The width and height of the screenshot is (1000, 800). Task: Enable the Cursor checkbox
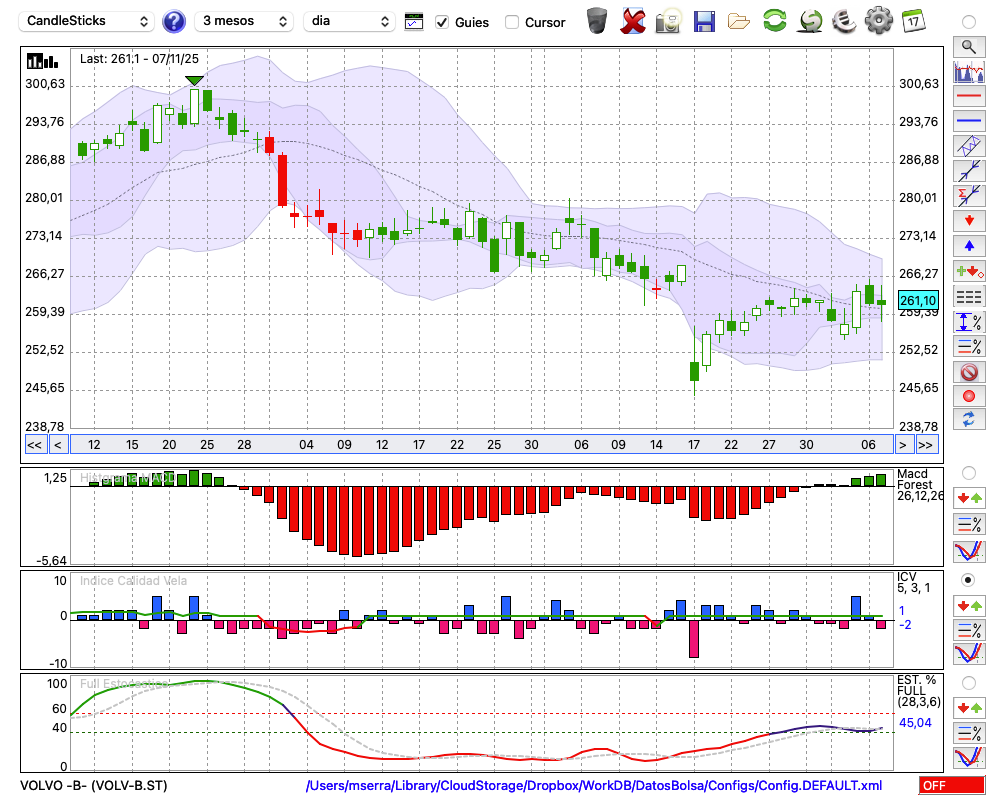pyautogui.click(x=512, y=22)
